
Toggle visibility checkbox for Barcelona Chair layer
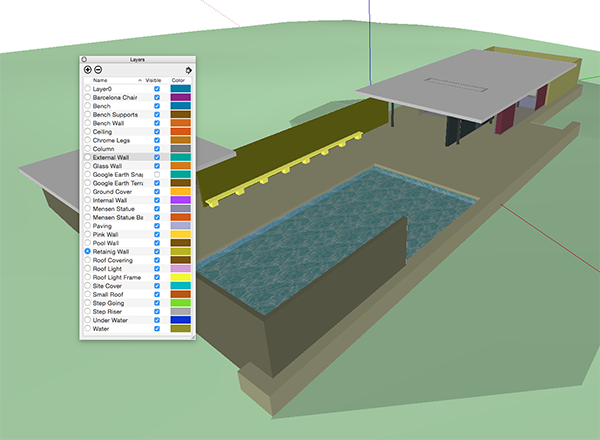(x=157, y=97)
